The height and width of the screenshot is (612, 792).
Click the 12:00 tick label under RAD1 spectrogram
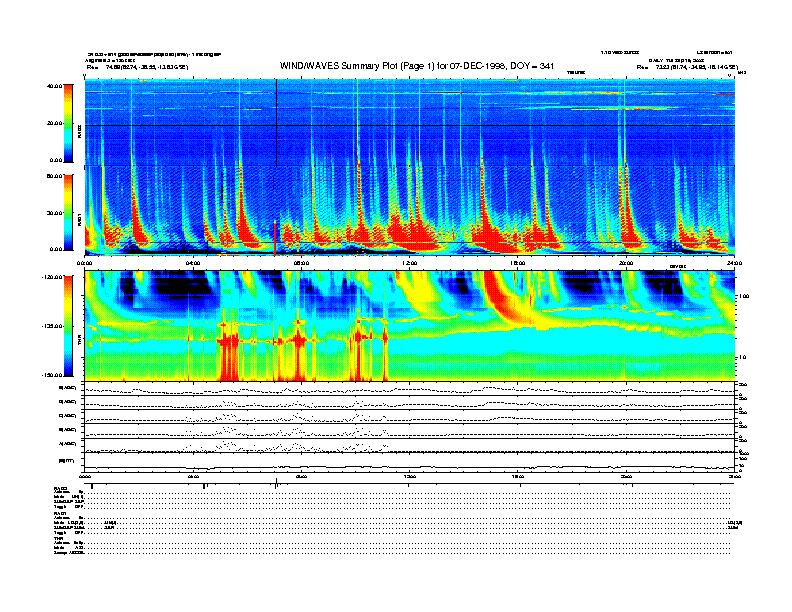tap(410, 263)
